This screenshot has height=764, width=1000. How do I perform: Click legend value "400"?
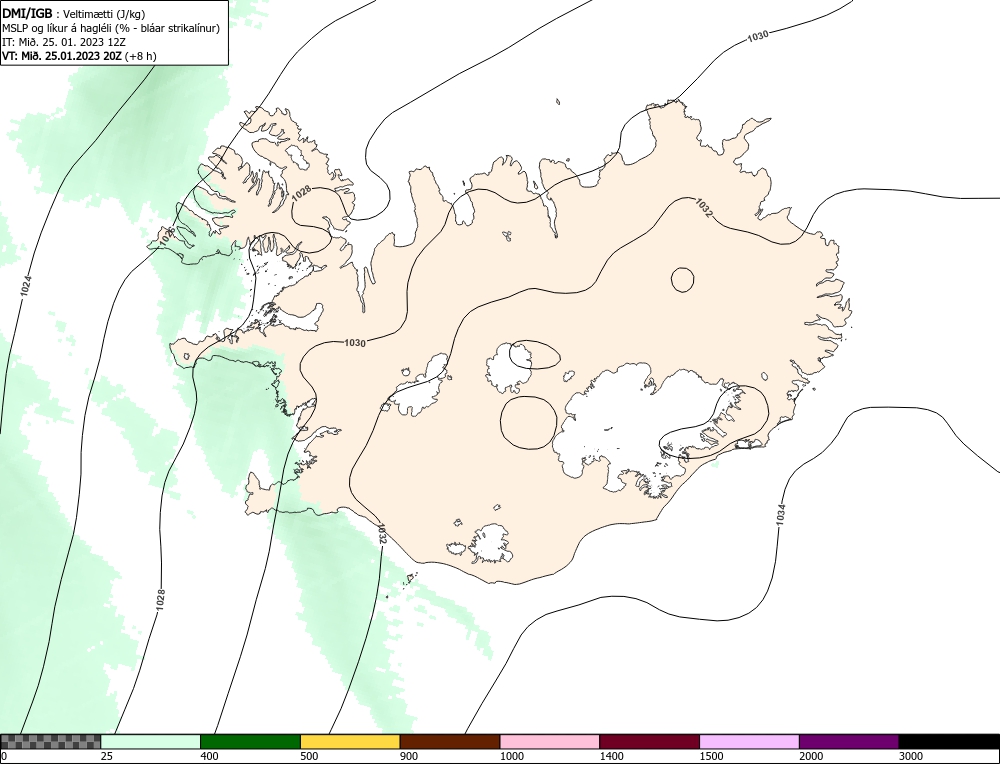tap(209, 757)
